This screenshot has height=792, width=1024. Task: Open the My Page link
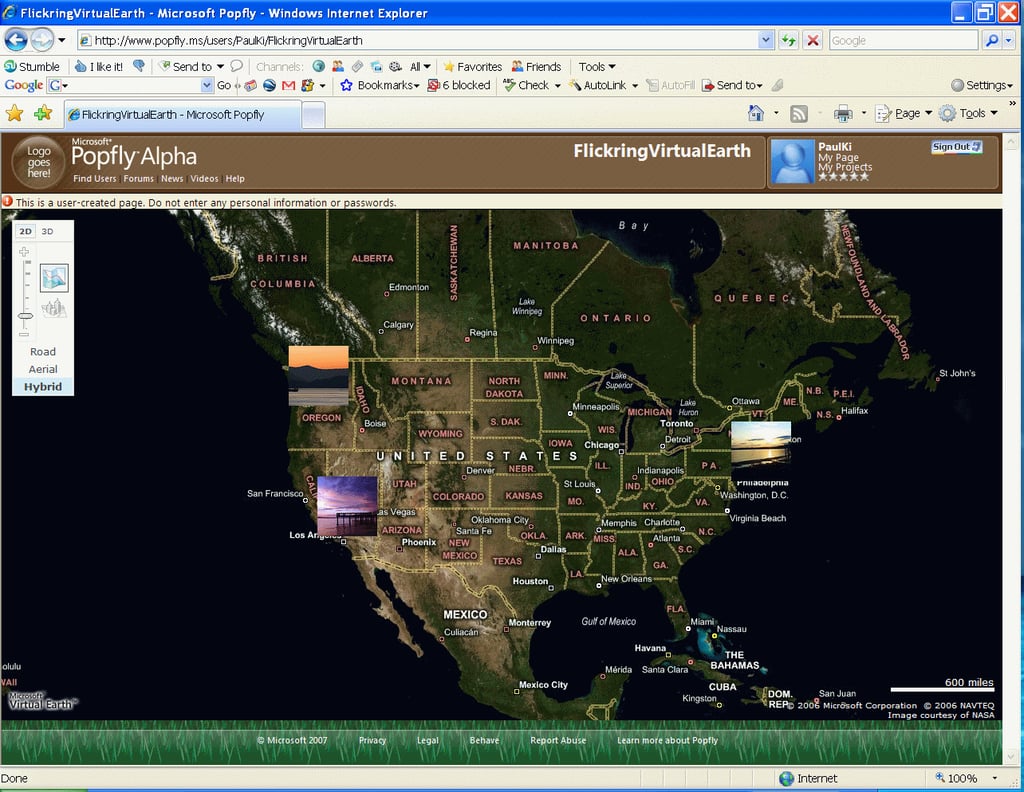coord(839,157)
